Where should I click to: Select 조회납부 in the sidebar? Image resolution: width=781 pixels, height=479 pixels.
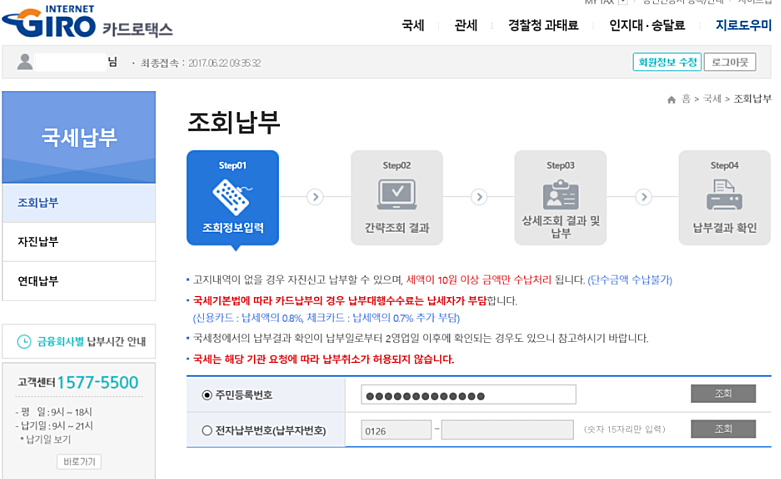point(79,203)
